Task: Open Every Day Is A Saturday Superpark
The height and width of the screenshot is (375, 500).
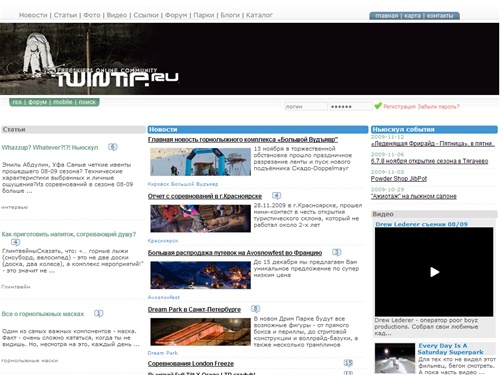Action: tap(450, 349)
